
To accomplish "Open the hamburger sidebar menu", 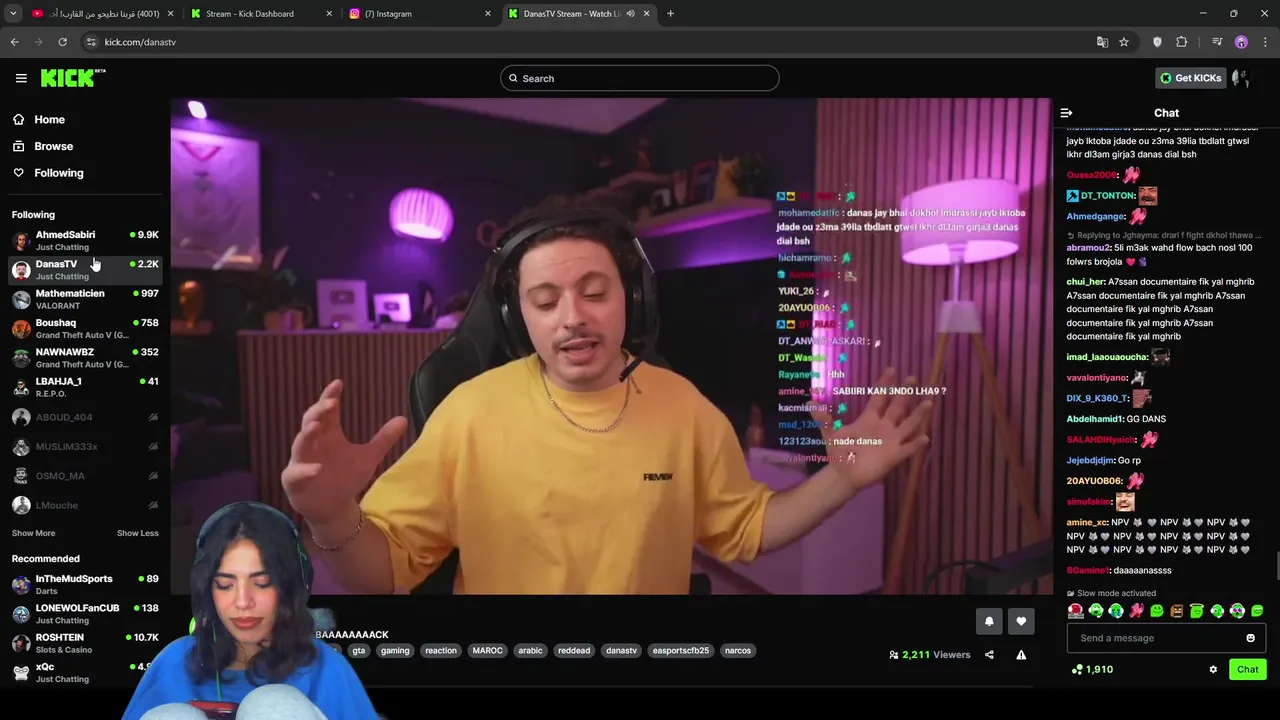I will pos(21,78).
